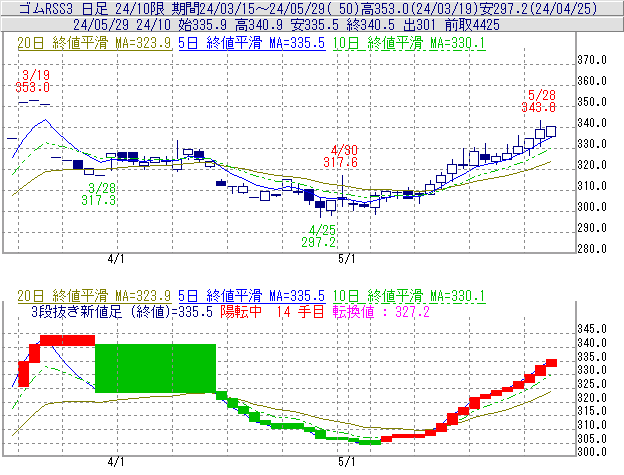Click the 転換値 : 327.2 text
This screenshot has width=624, height=475.
381,311
